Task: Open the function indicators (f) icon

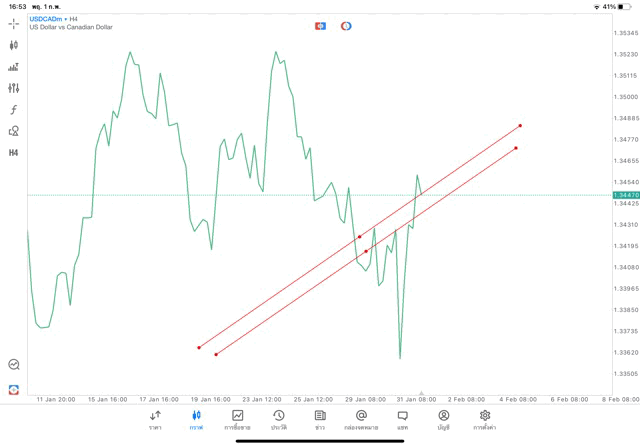Action: (13, 110)
